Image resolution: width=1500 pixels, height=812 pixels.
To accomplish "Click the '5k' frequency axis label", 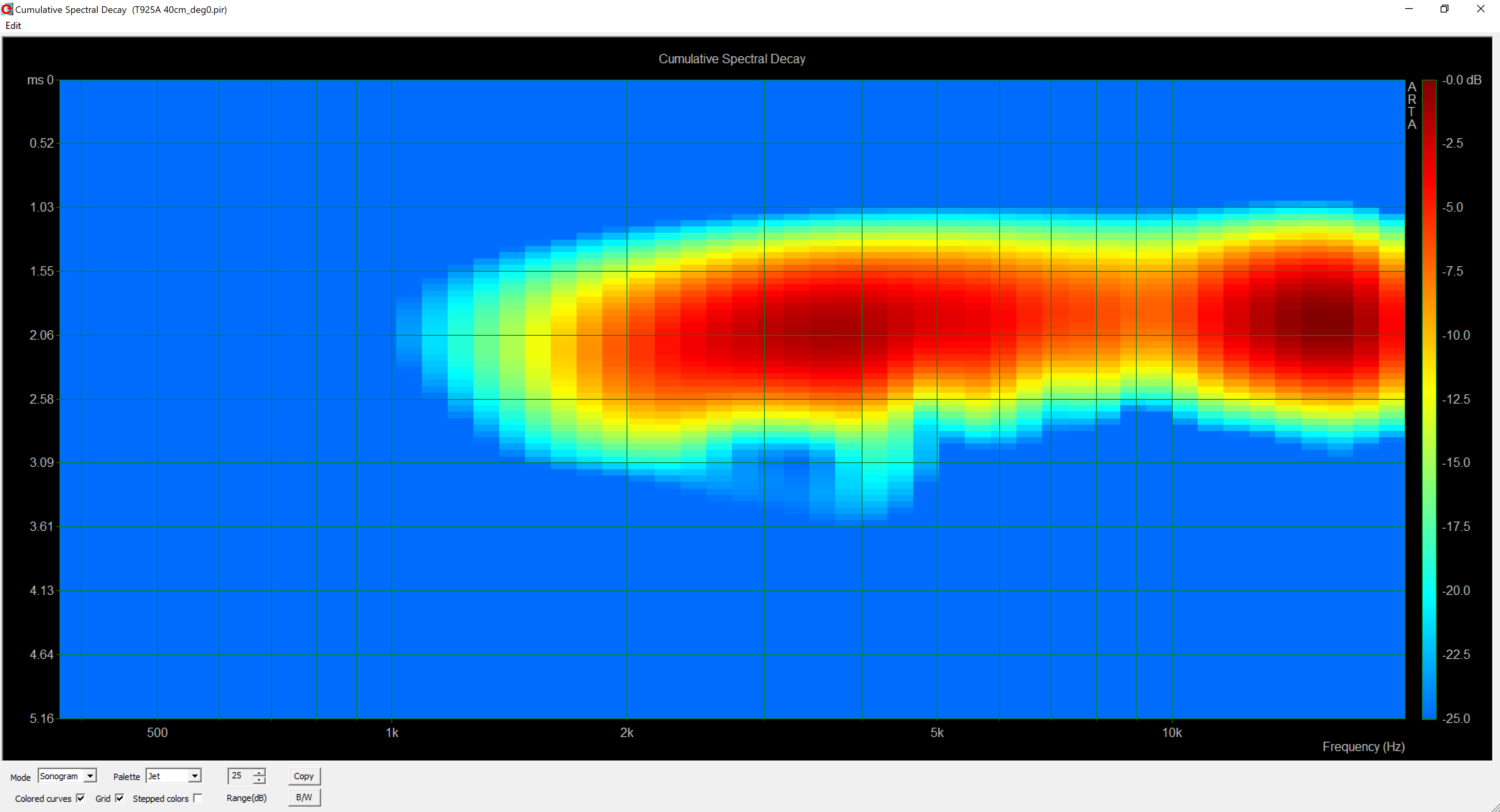I will (937, 733).
